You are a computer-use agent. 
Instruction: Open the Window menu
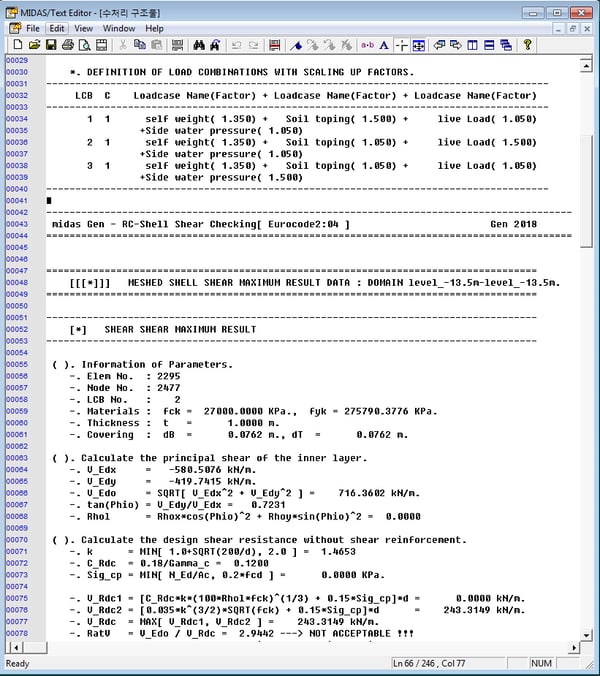click(x=119, y=28)
